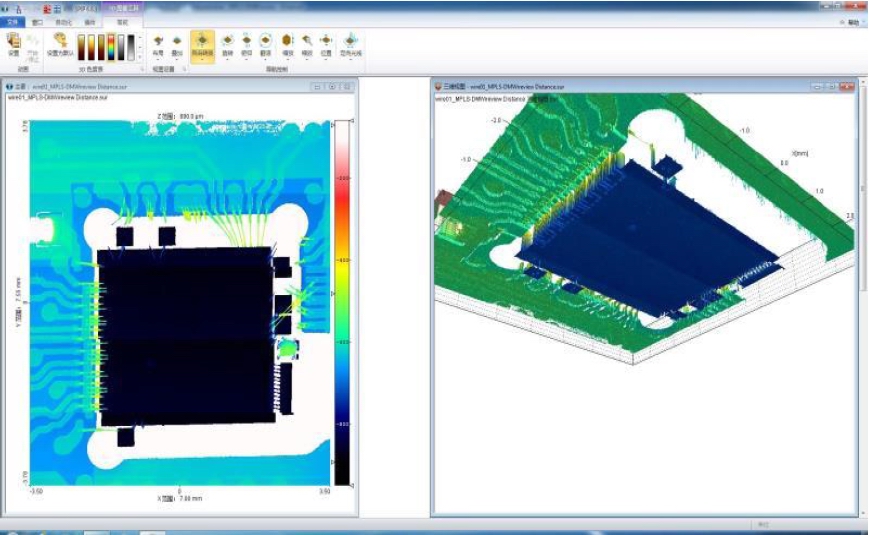869x535 pixels.
Task: Close the right 3D view sub-window with red X
Action: [847, 86]
